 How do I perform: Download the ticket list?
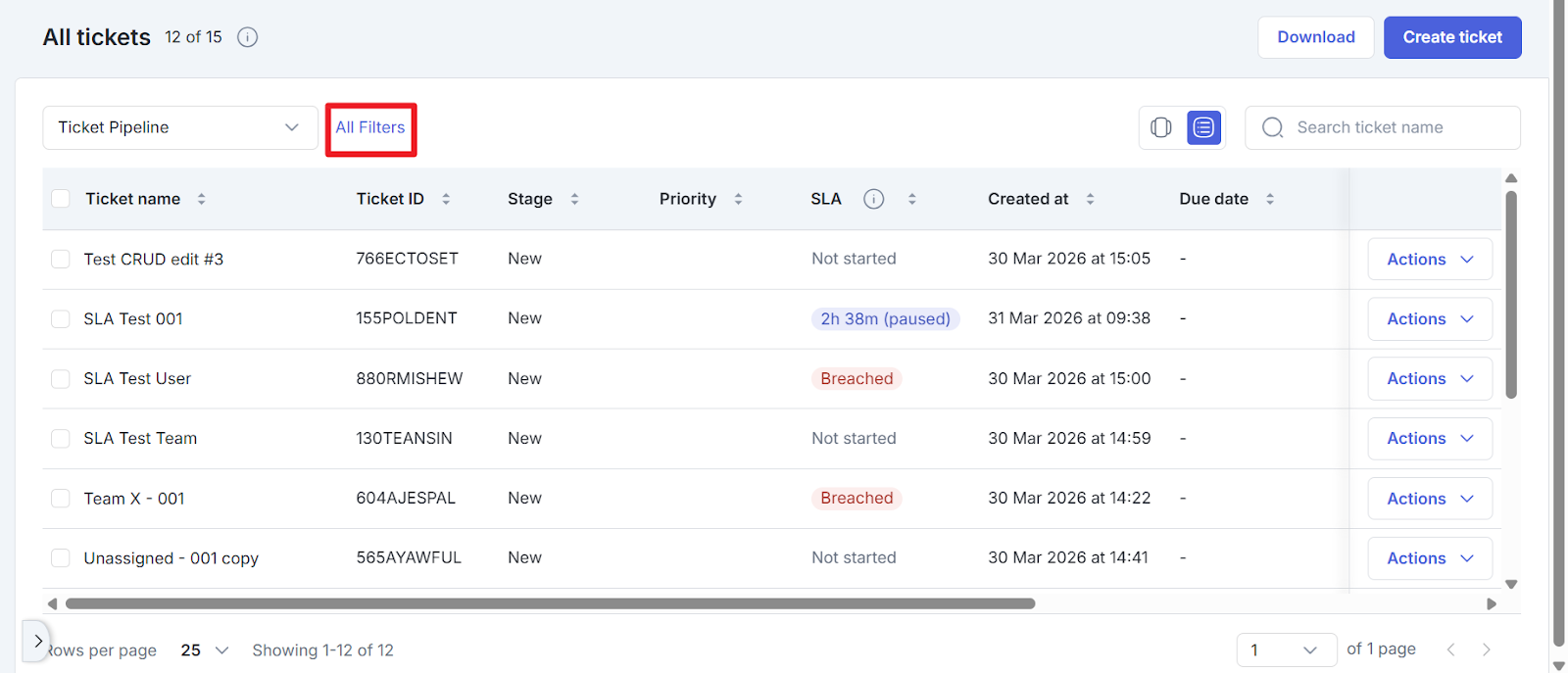(x=1315, y=37)
